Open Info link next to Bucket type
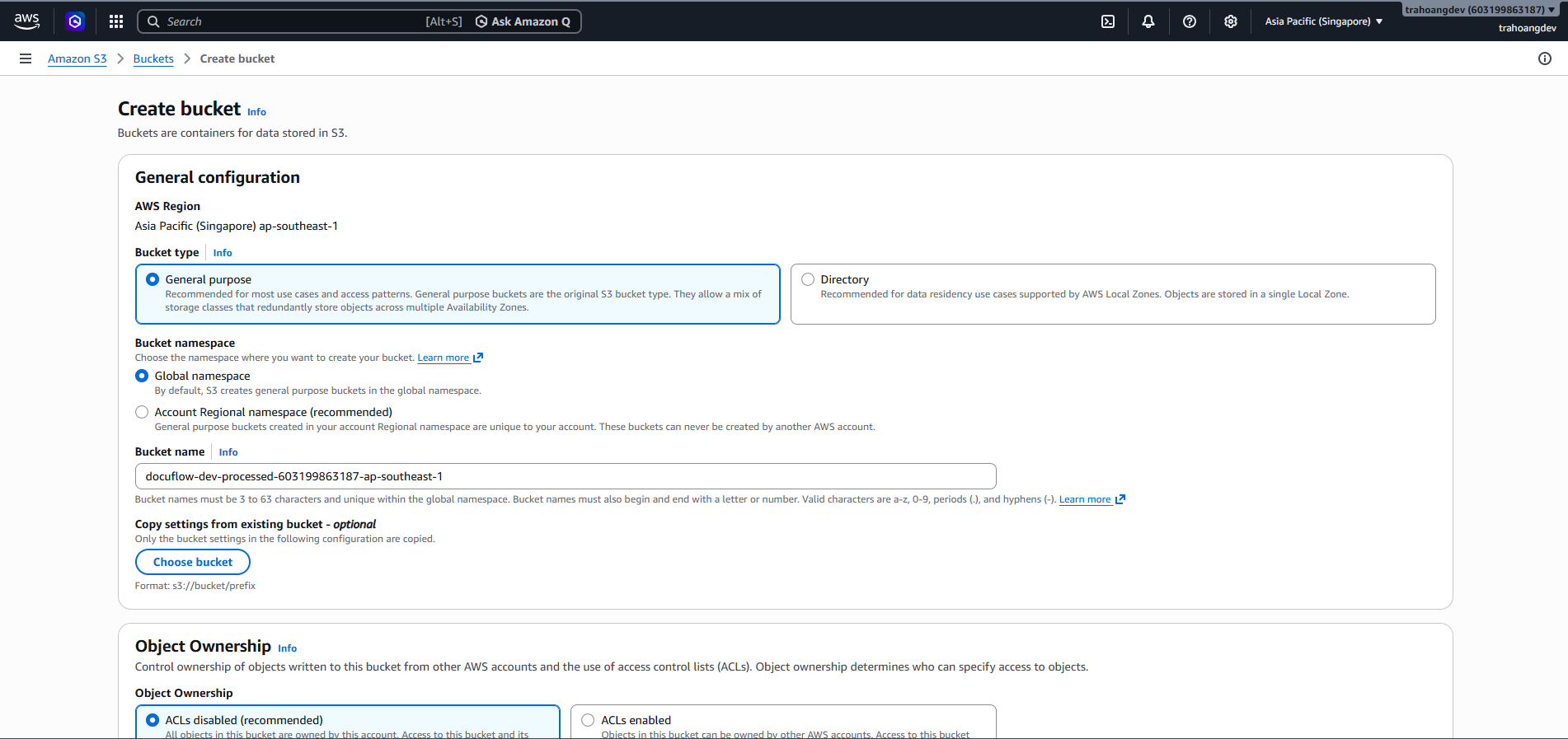 (x=223, y=253)
